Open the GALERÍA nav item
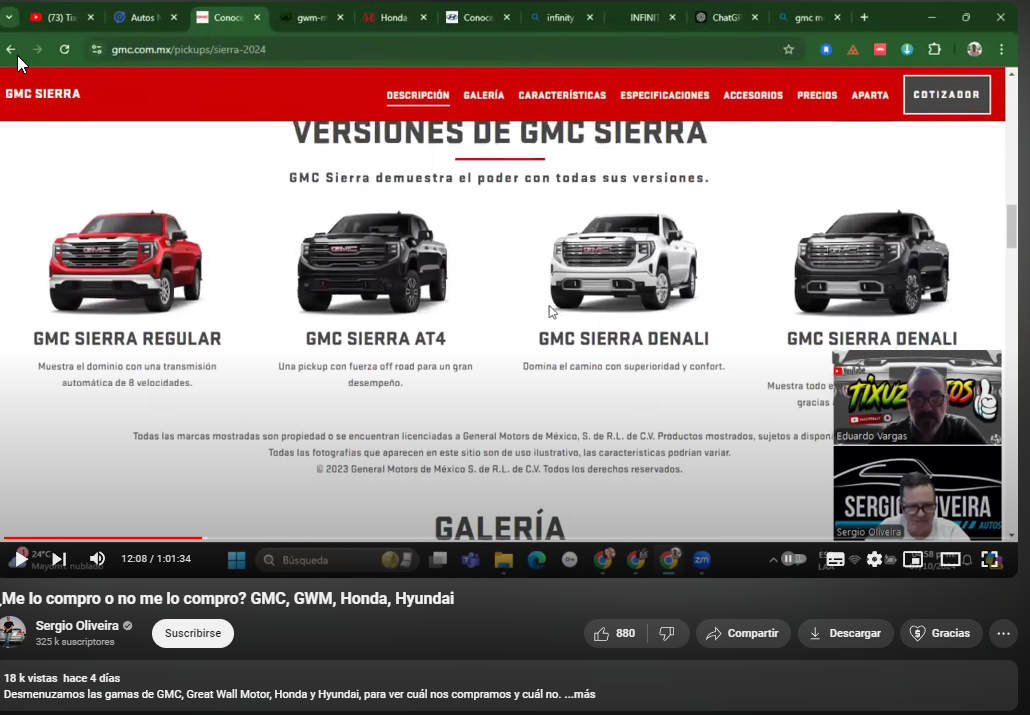This screenshot has width=1030, height=715. pos(483,95)
